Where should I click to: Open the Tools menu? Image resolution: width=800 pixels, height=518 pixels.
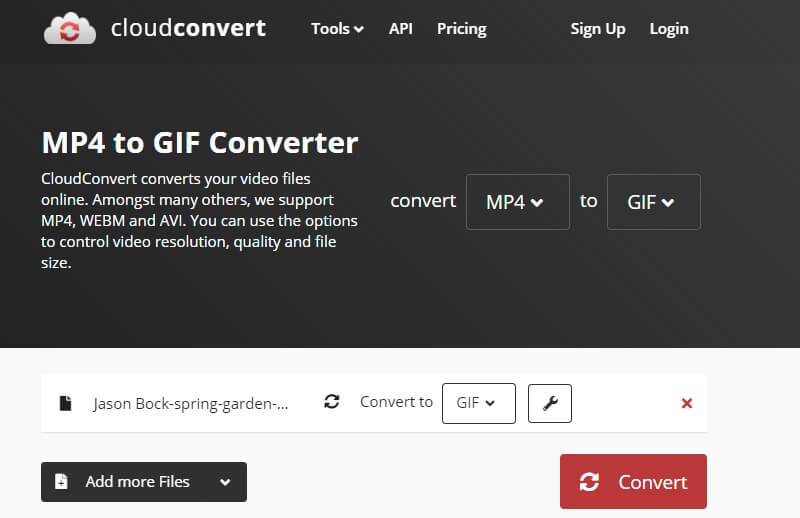point(337,29)
